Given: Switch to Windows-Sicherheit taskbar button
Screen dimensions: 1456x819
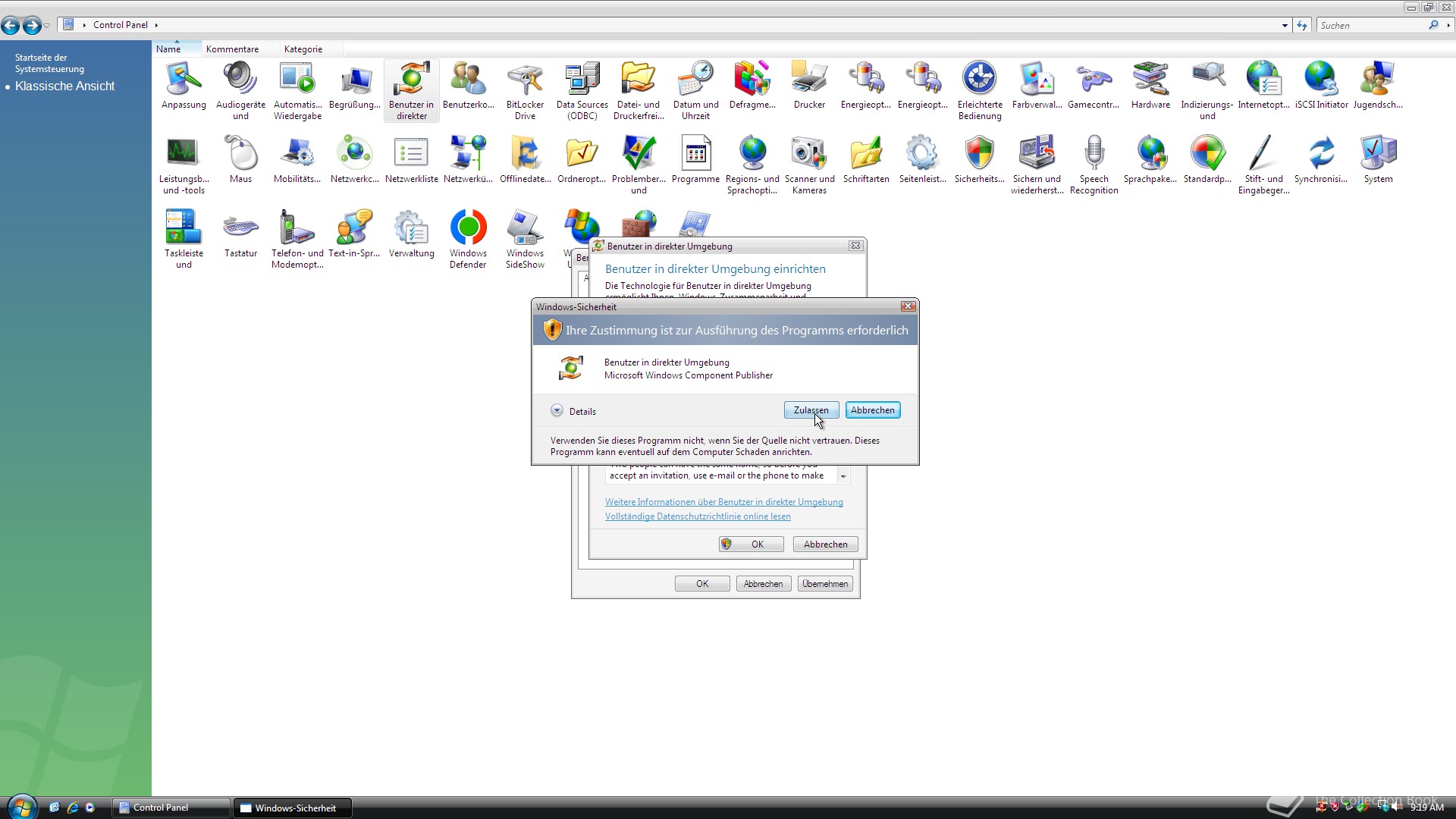Looking at the screenshot, I should 293,808.
